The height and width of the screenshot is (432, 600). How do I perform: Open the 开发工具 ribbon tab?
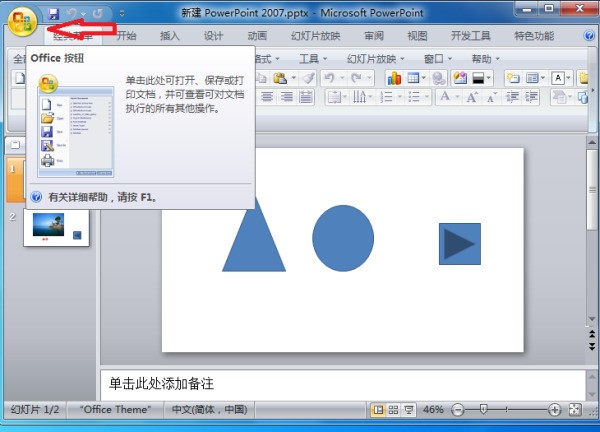click(471, 36)
